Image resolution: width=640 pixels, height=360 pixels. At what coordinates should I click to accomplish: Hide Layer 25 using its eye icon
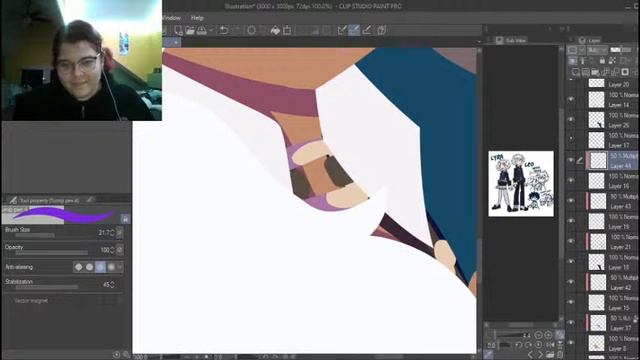[571, 120]
